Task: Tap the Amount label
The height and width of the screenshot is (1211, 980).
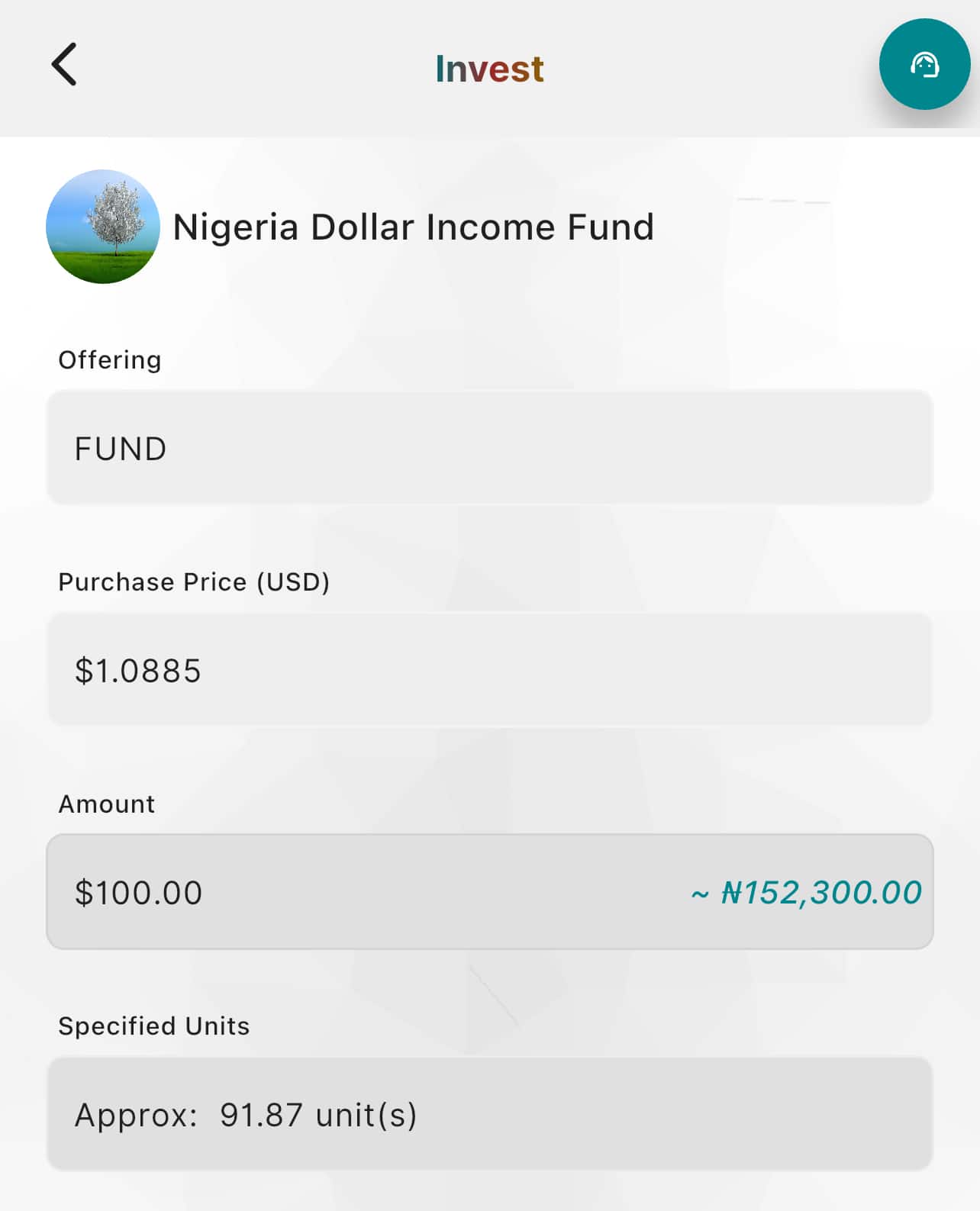Action: 107,804
